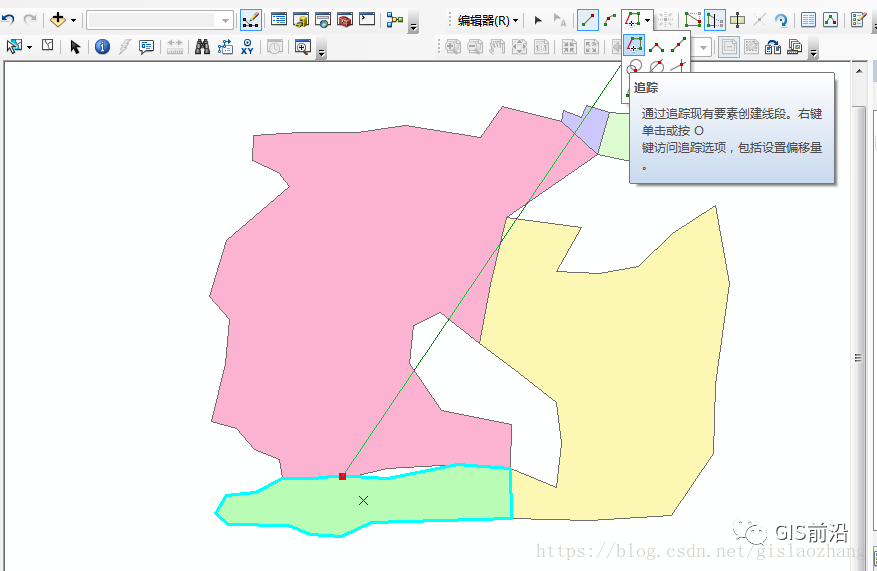
Task: Open the 编辑器(R) editor menu
Action: (488, 21)
